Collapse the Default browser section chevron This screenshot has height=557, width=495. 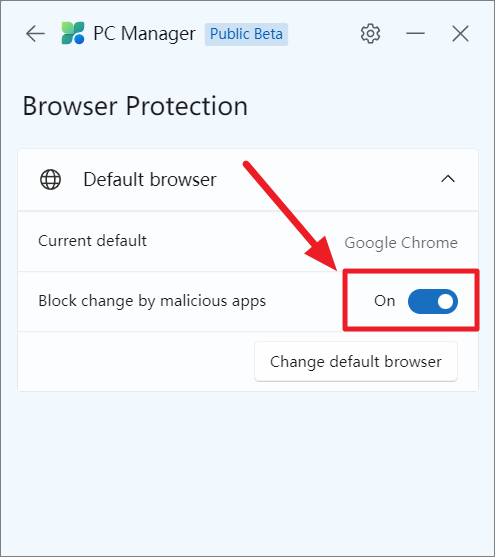tap(448, 179)
